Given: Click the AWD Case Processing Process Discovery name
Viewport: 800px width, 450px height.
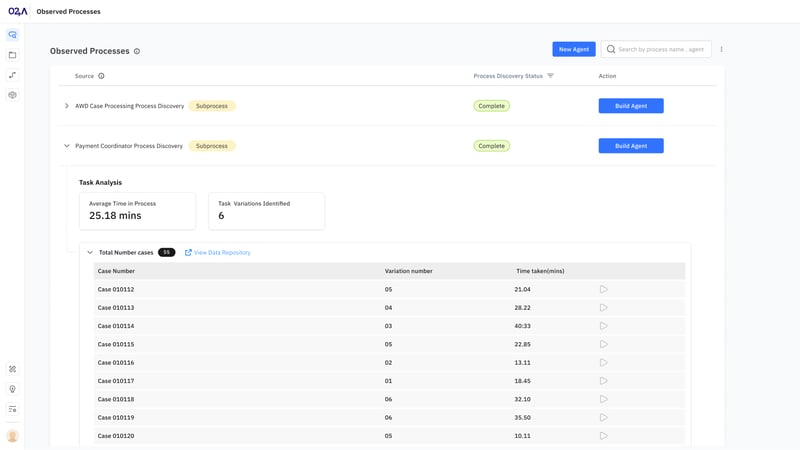Looking at the screenshot, I should pos(130,106).
